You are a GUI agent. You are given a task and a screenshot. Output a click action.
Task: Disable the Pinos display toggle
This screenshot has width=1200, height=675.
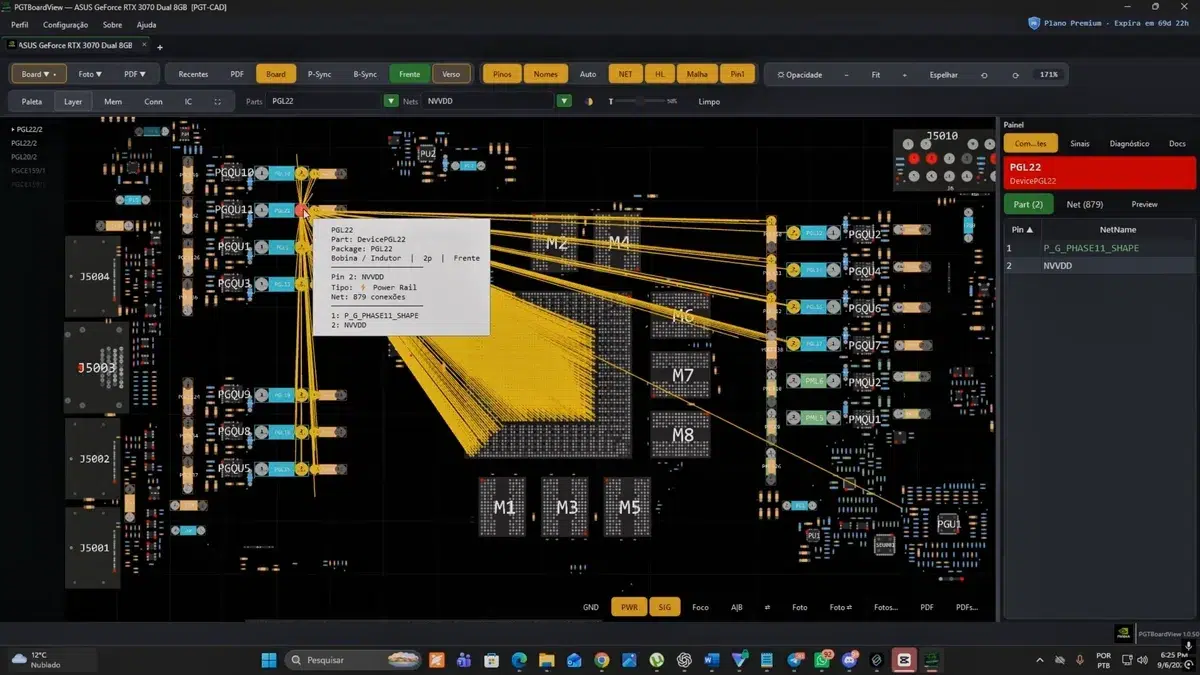[x=503, y=74]
